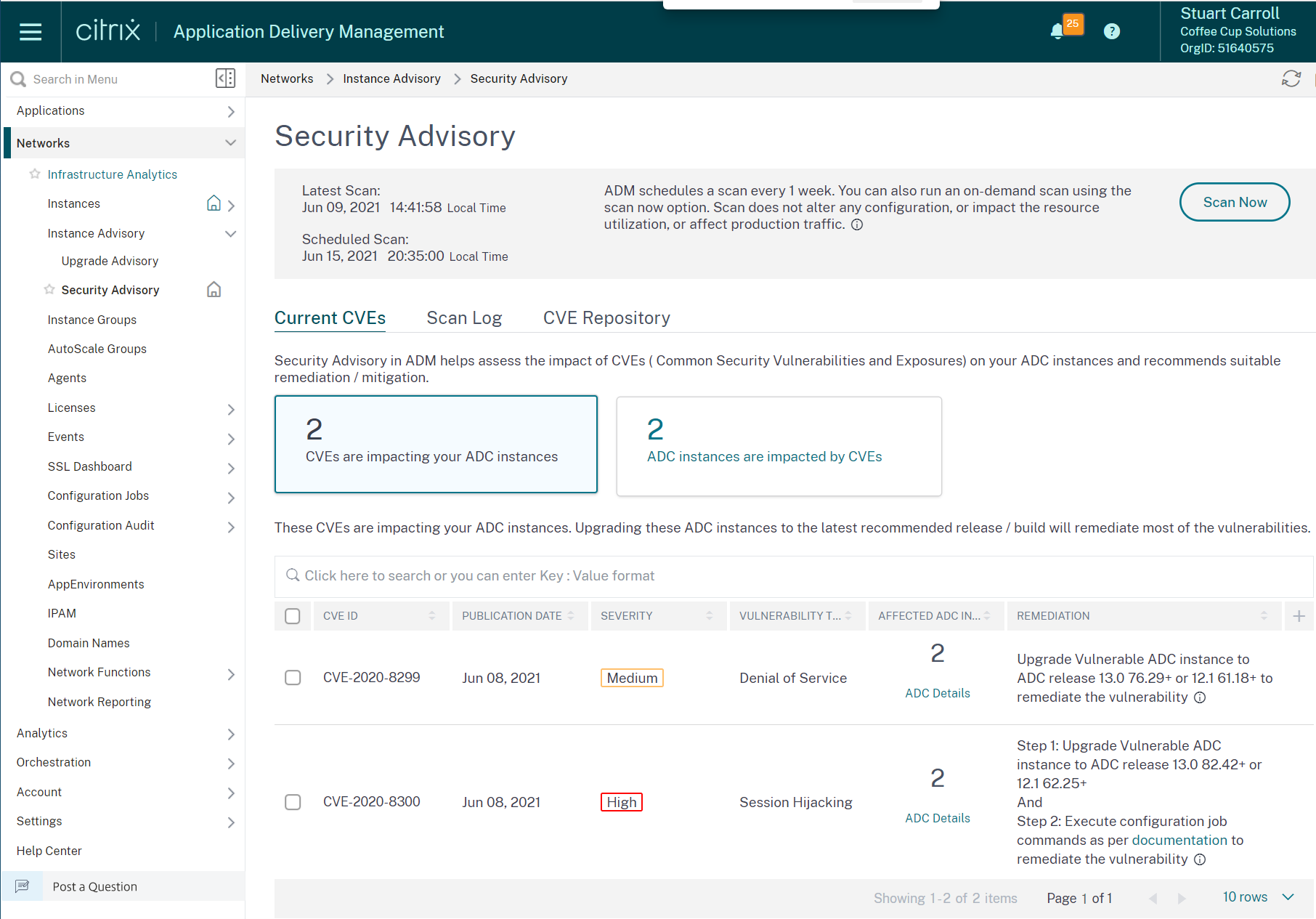1316x919 pixels.
Task: Click the Citrix logo
Action: [x=107, y=31]
